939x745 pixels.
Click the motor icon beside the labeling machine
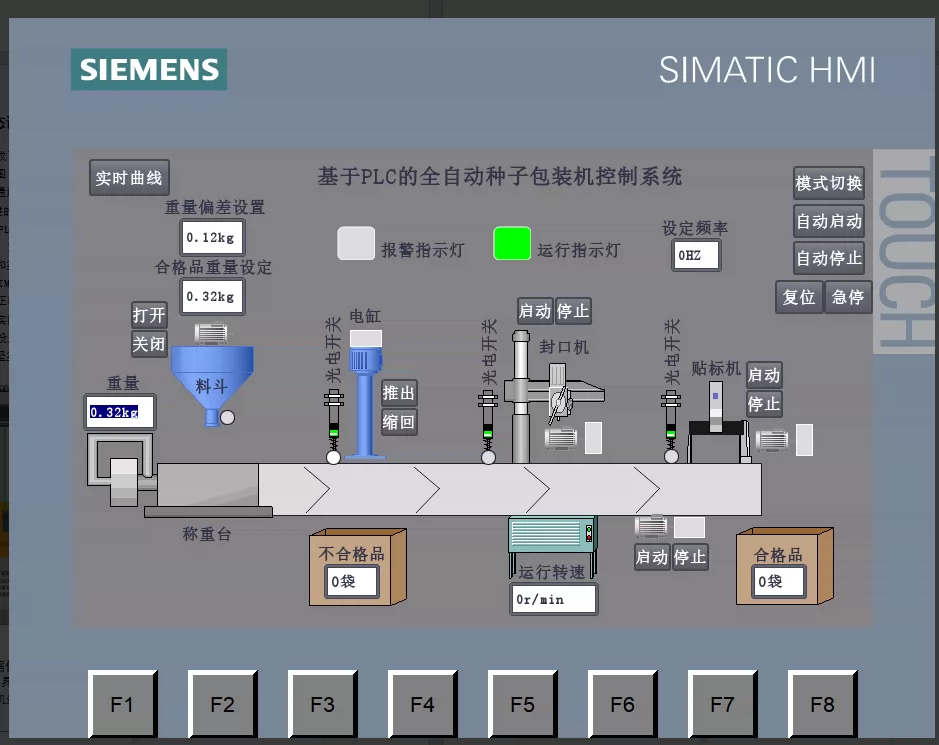pyautogui.click(x=771, y=440)
